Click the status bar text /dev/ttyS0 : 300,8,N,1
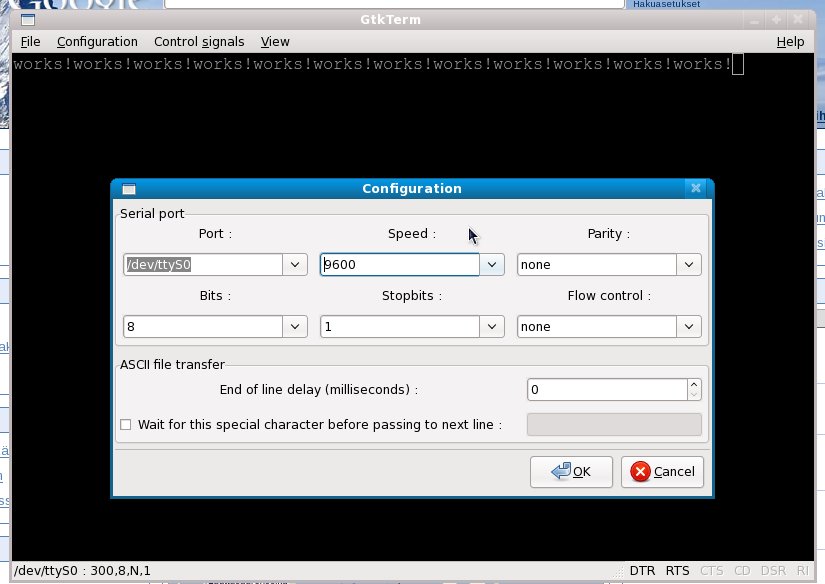 (83, 571)
